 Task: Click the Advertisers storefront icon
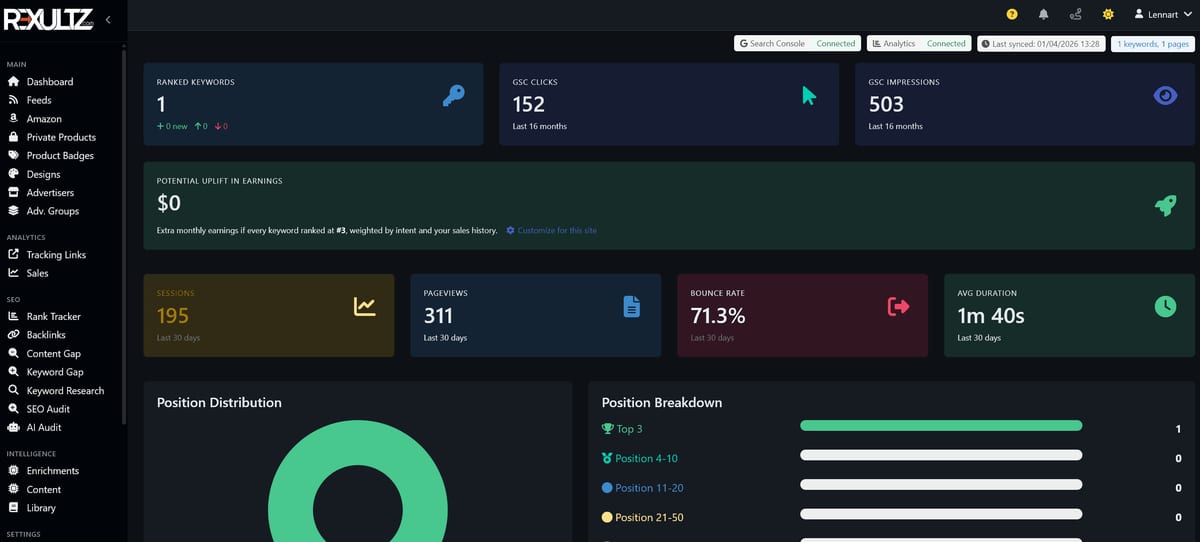click(x=14, y=192)
